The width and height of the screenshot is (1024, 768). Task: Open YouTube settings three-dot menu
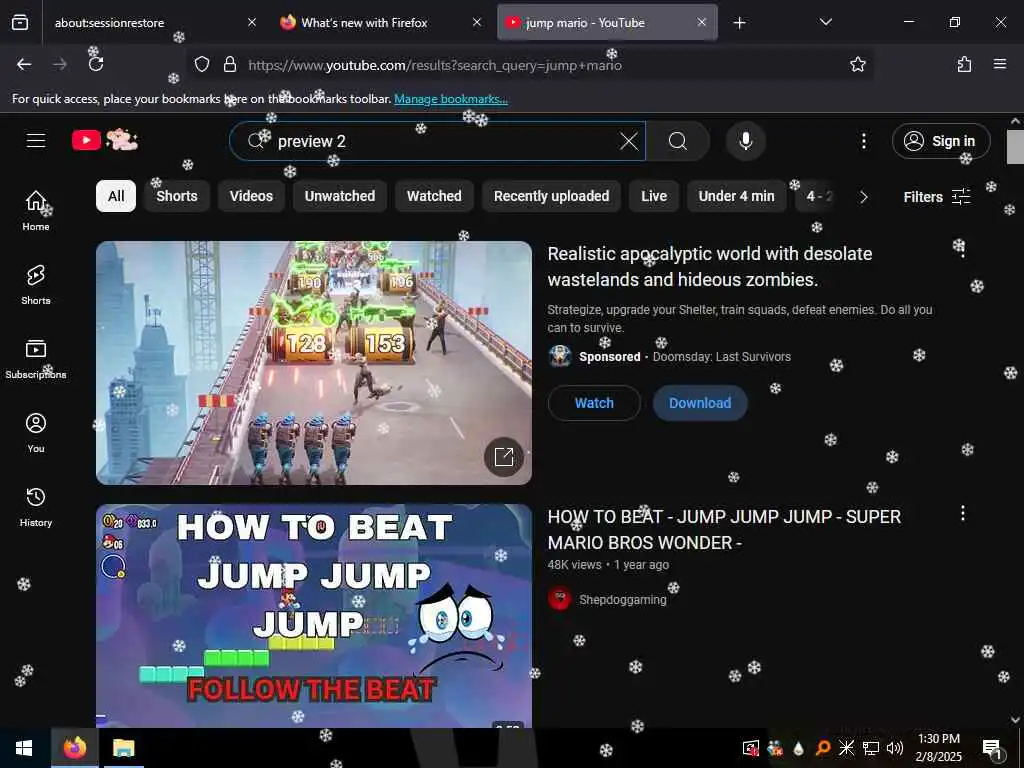[x=863, y=141]
